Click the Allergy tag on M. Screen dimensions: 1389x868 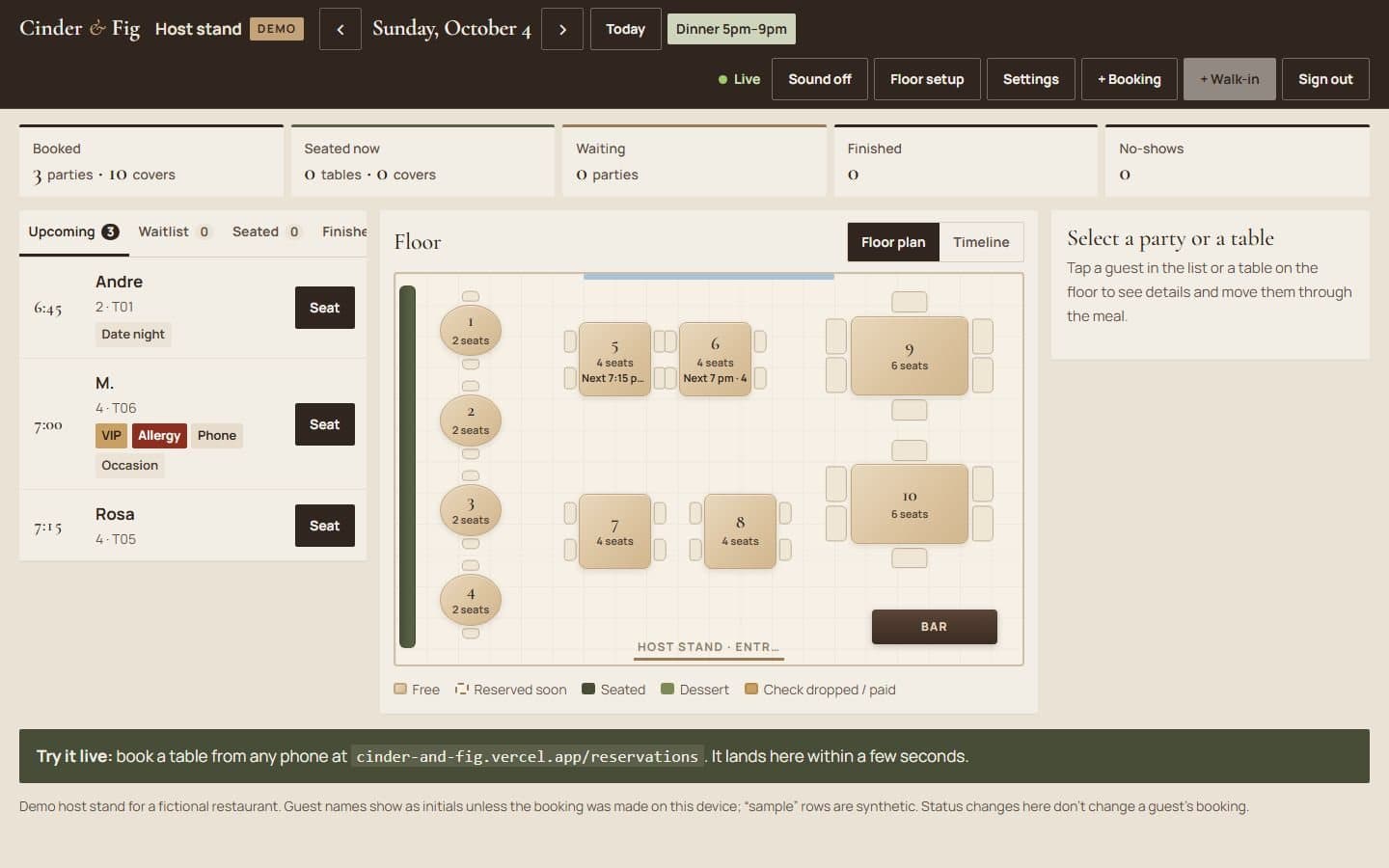(159, 436)
